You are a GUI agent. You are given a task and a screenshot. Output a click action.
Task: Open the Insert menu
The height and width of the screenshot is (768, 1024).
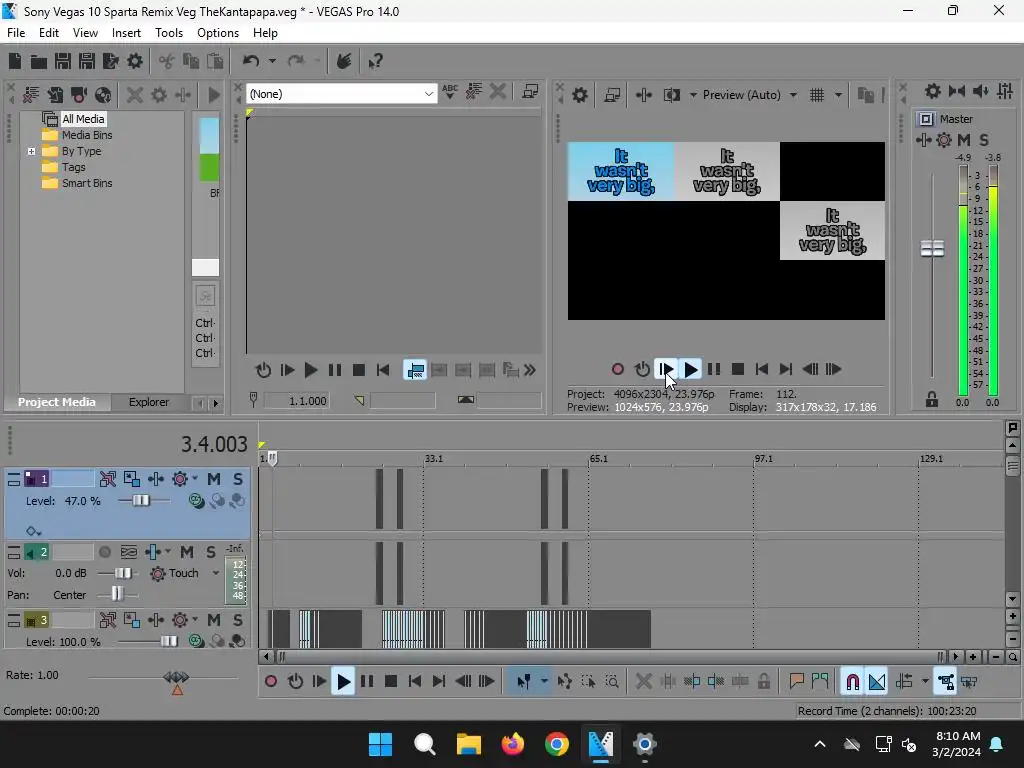pos(126,33)
